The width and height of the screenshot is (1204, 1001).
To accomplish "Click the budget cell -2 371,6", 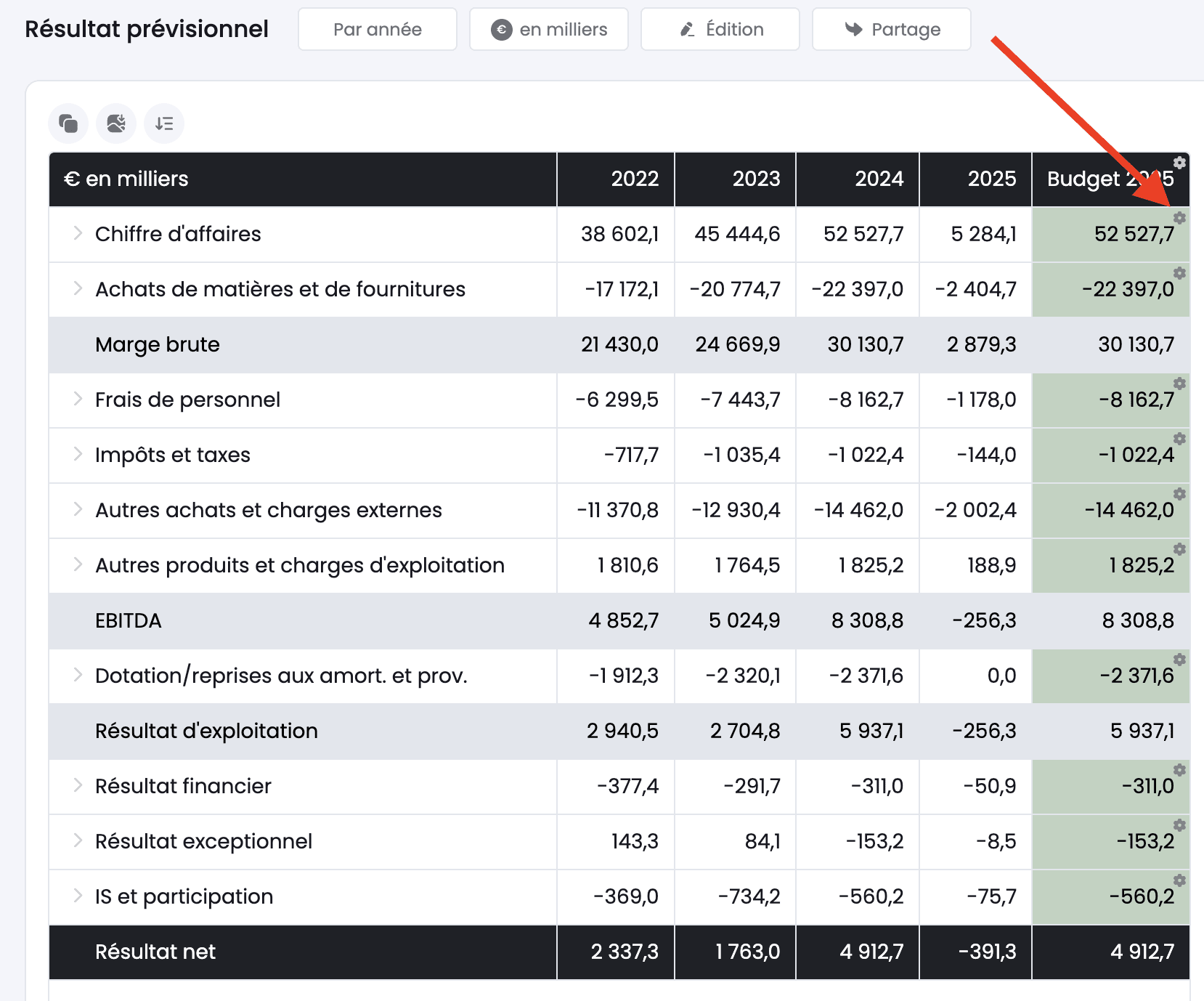I will [1111, 676].
